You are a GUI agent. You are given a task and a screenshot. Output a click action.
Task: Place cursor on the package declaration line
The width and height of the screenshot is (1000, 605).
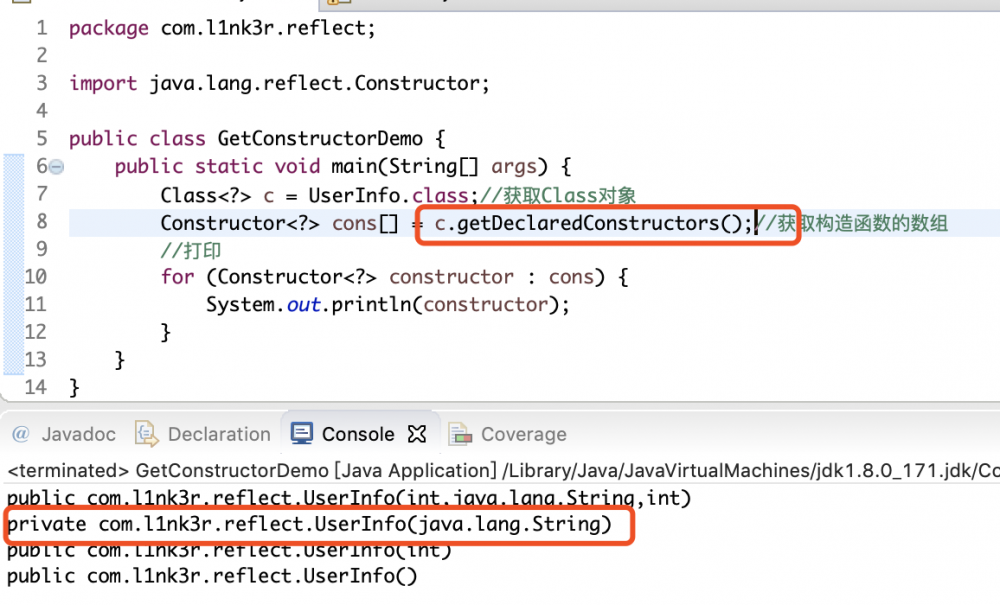(x=220, y=28)
